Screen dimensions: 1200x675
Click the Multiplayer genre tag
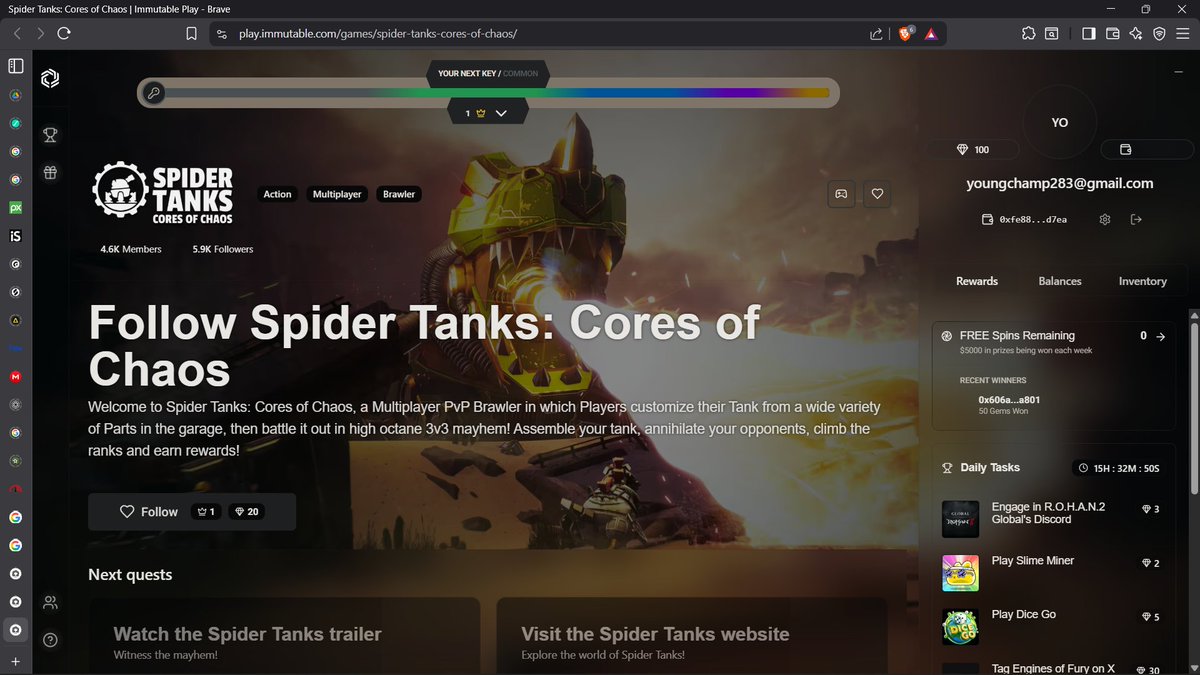pos(337,194)
